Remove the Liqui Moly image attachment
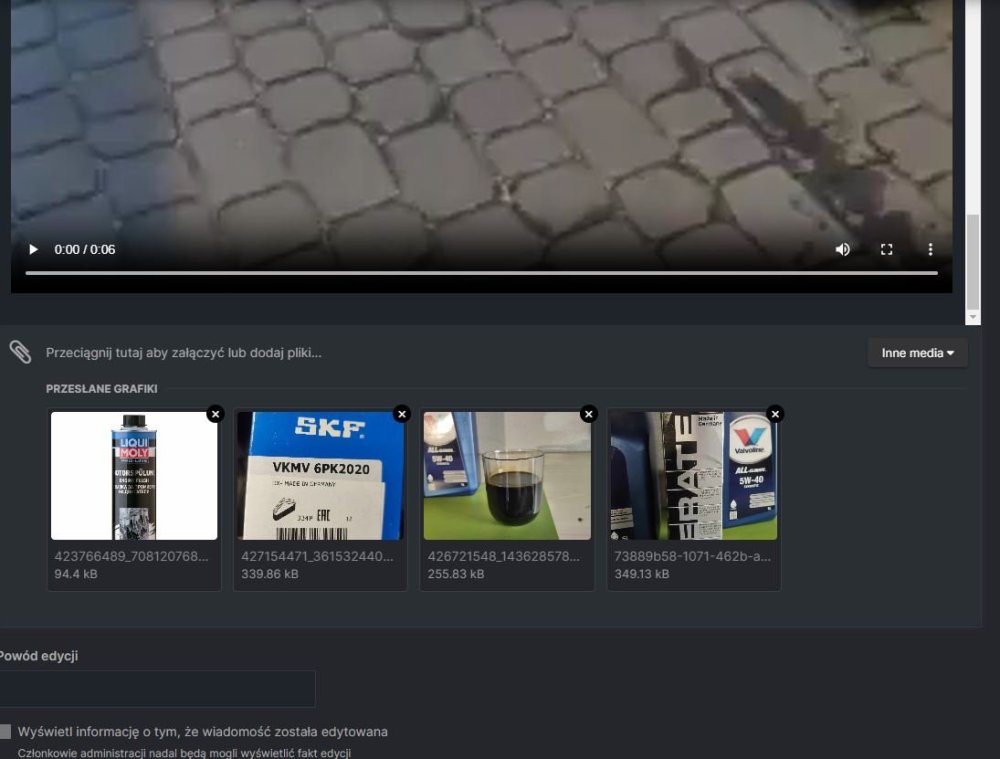This screenshot has height=759, width=1000. coord(215,414)
